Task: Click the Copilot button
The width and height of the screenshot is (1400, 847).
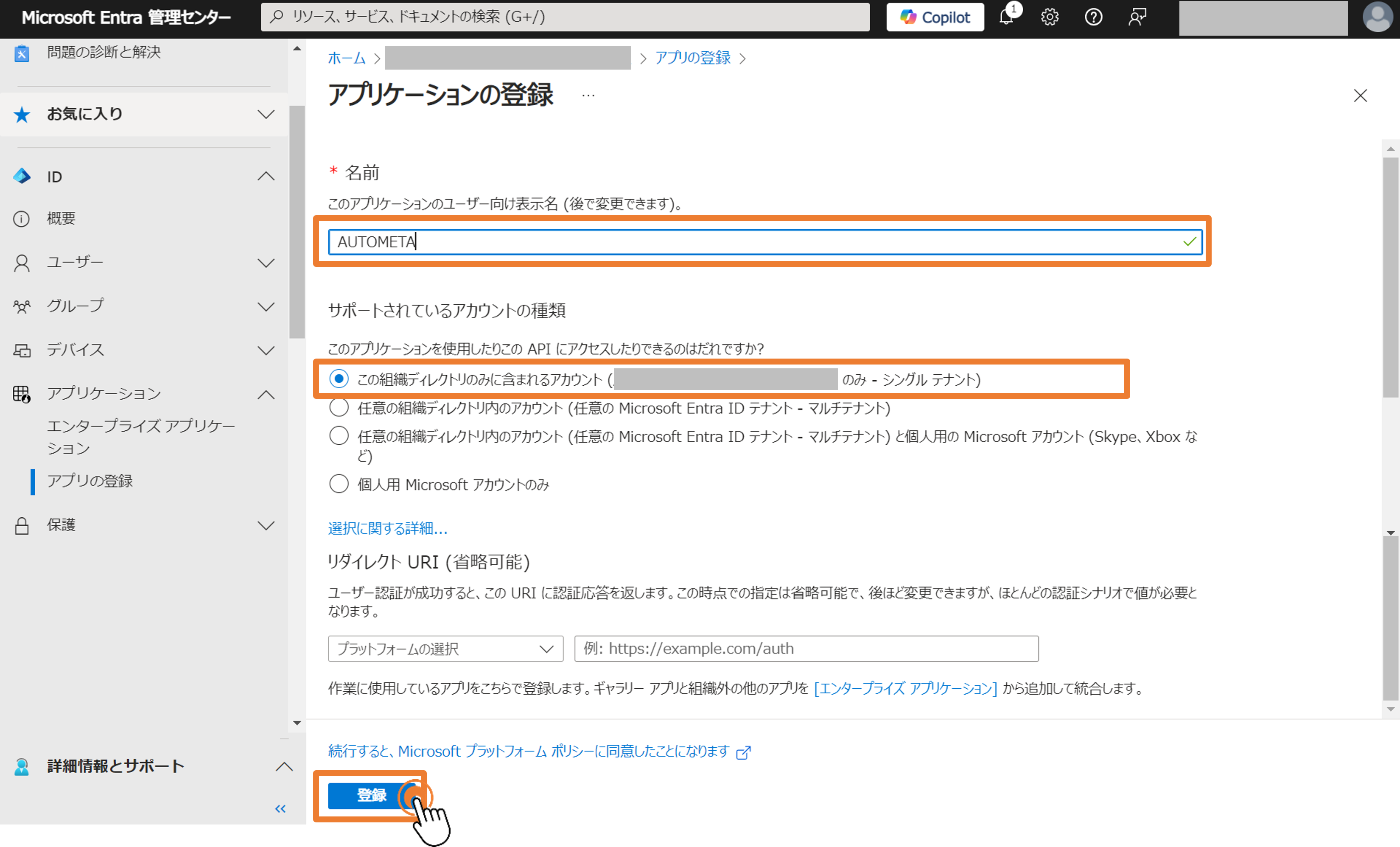Action: [x=935, y=18]
